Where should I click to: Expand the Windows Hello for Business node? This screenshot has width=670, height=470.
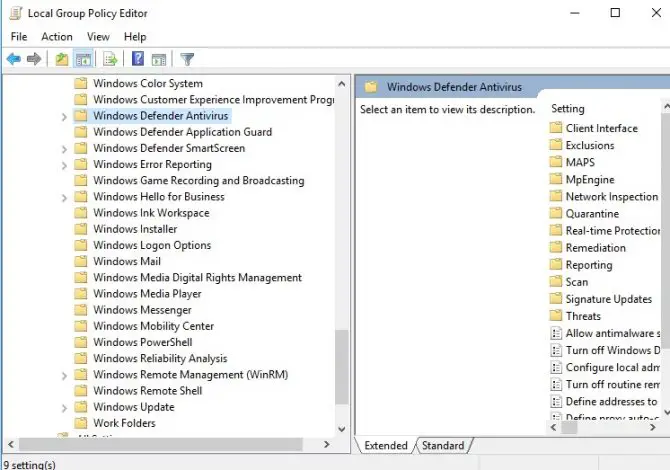(64, 197)
